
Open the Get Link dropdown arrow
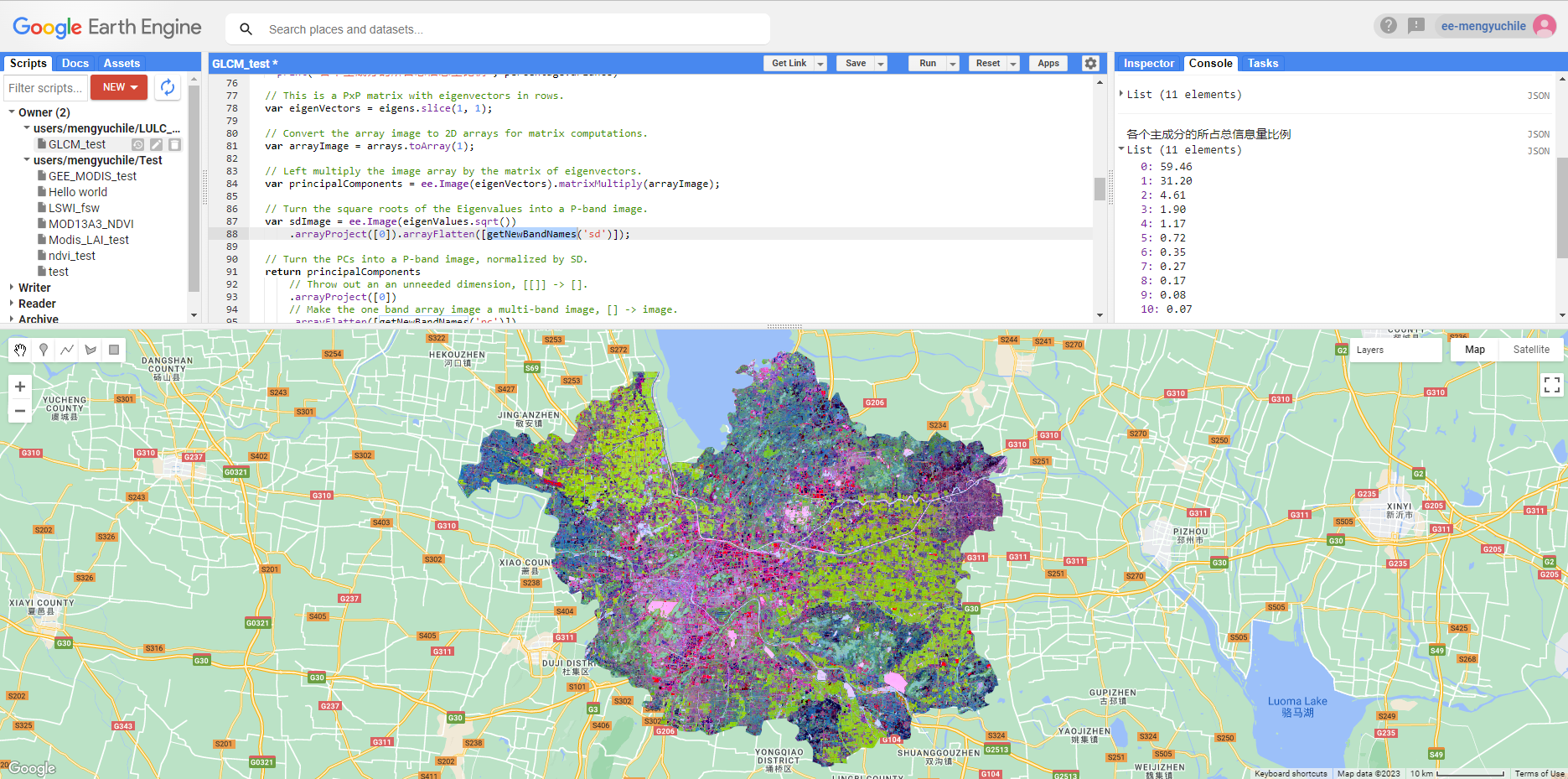coord(820,64)
